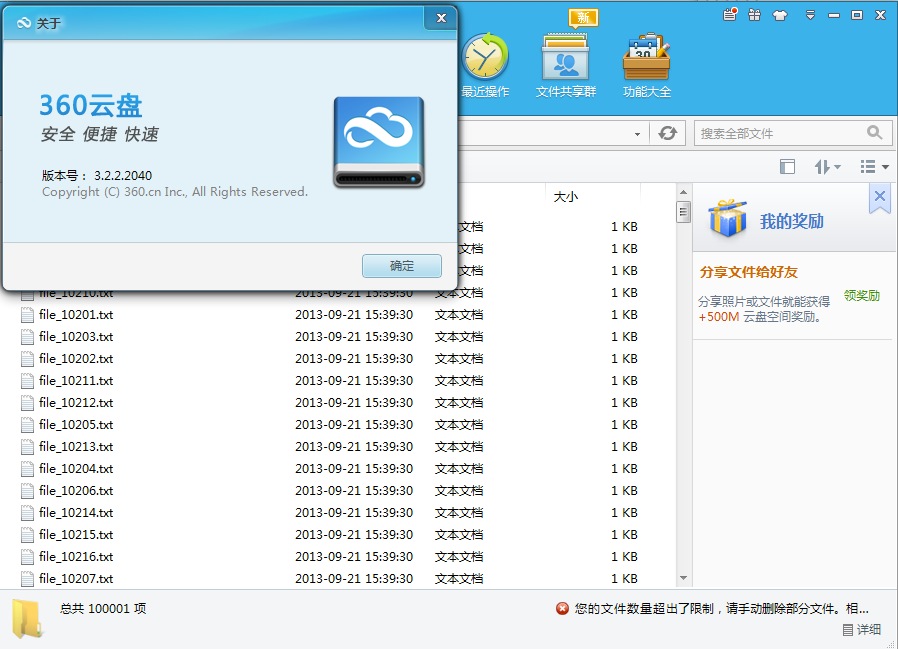Click the 领奖励 link

(x=861, y=296)
